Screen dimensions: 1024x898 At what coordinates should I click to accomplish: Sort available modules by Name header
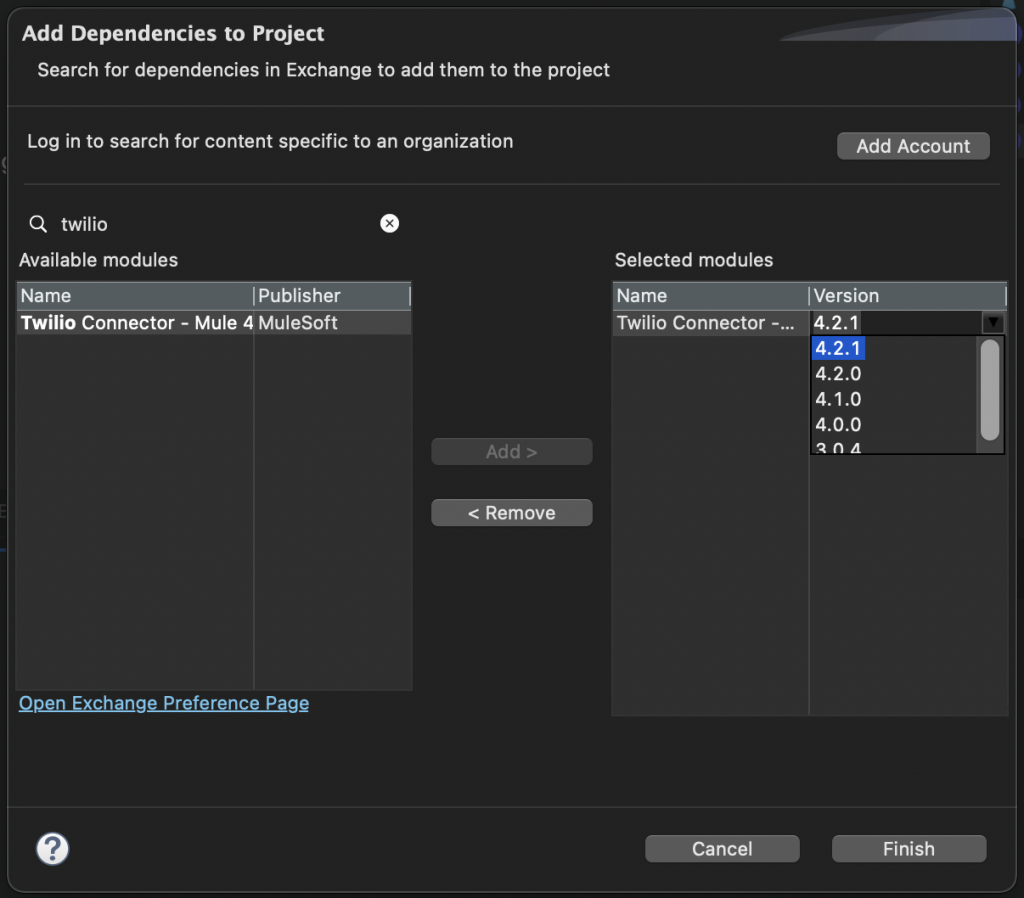(x=135, y=296)
